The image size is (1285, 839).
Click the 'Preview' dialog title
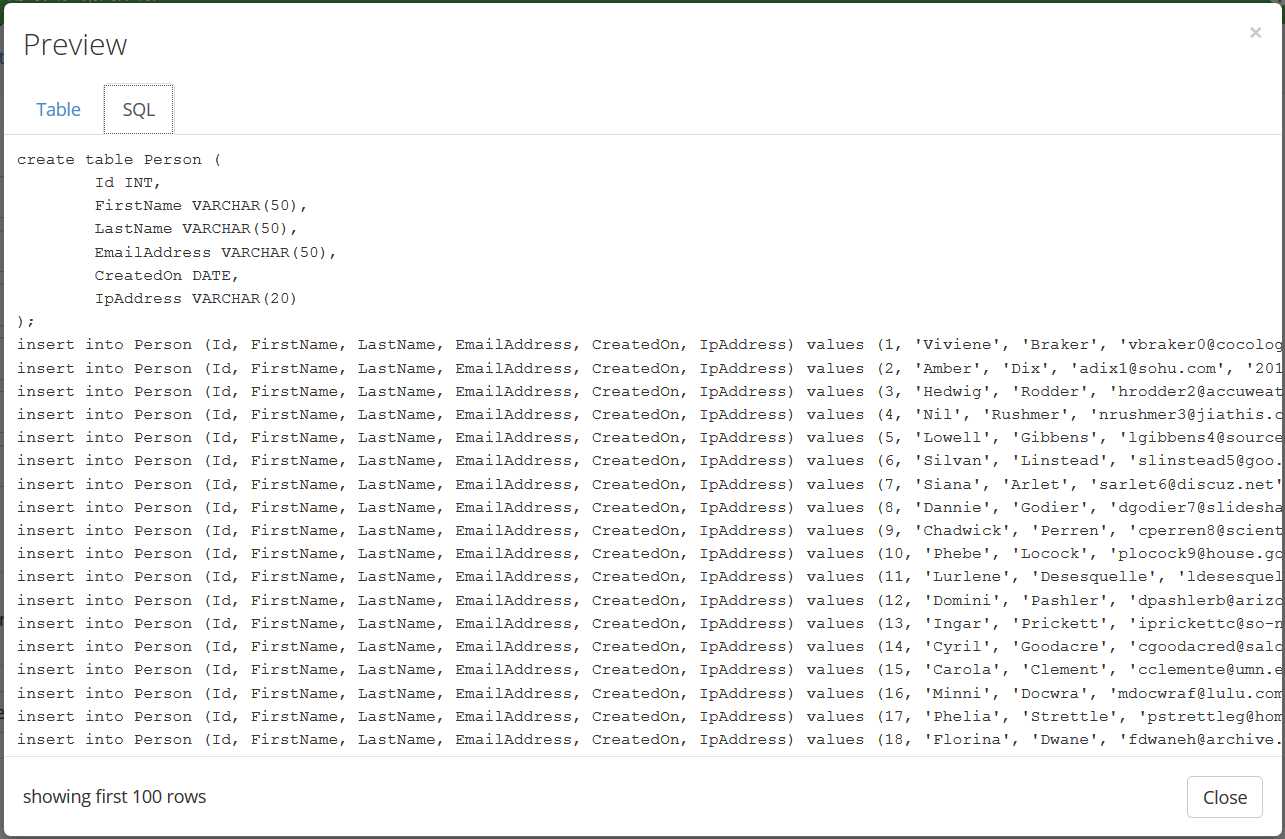click(x=75, y=45)
